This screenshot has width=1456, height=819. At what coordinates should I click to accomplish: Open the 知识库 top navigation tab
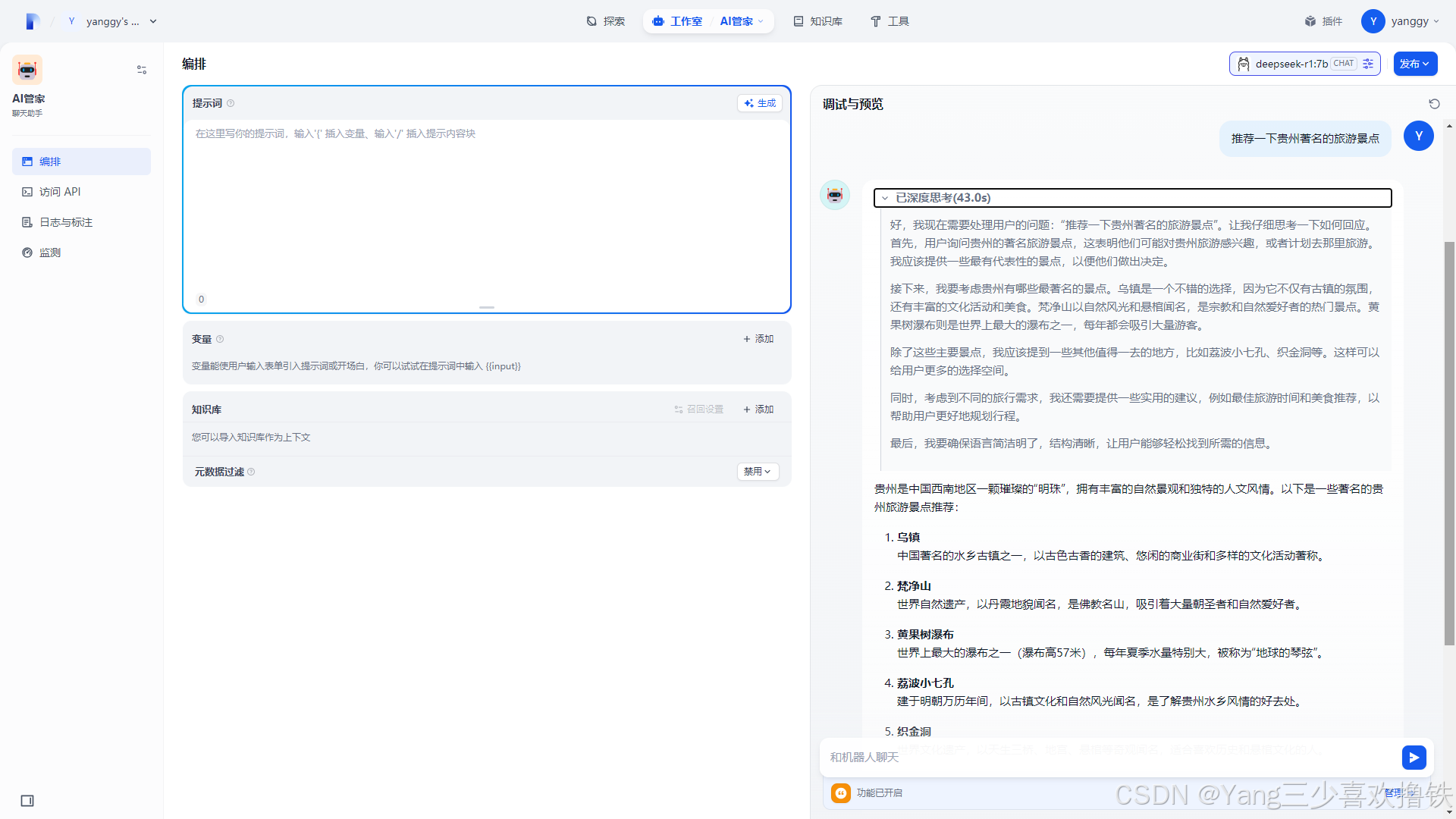[x=817, y=21]
